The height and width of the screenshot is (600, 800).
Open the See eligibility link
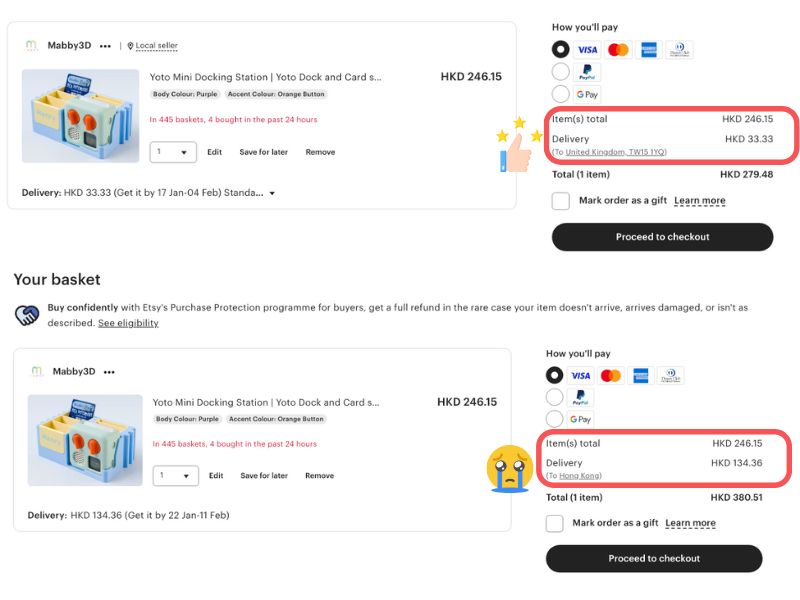point(128,323)
